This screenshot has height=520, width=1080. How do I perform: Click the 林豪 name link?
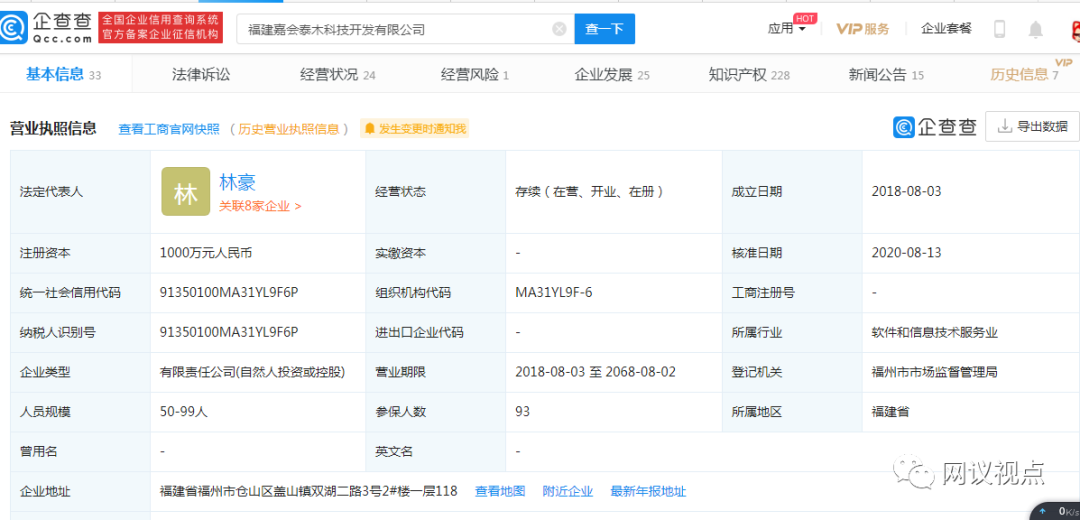[238, 182]
